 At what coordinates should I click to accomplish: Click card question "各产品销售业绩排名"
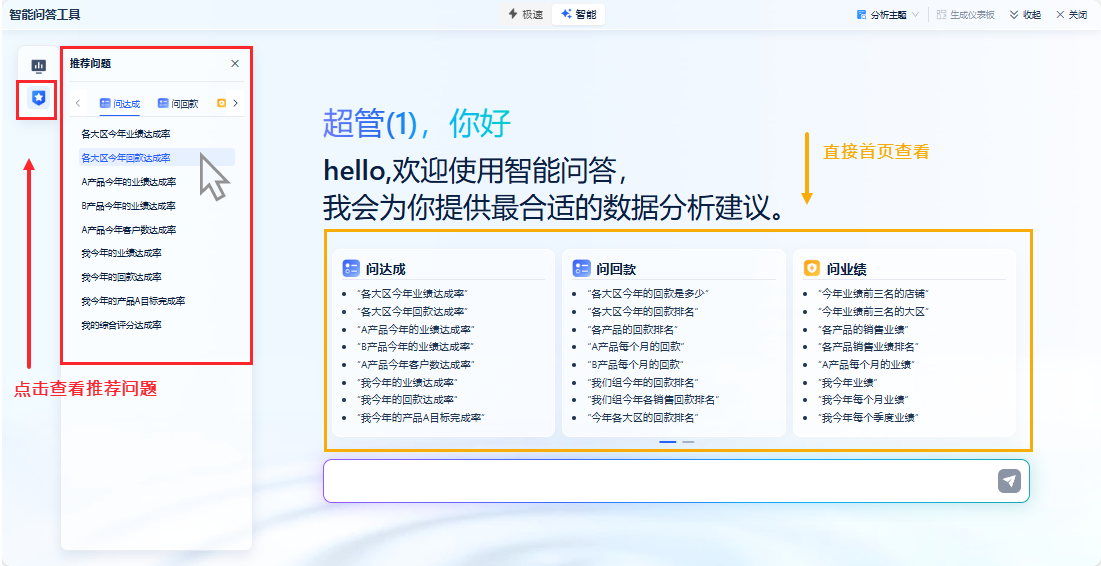[x=869, y=346]
